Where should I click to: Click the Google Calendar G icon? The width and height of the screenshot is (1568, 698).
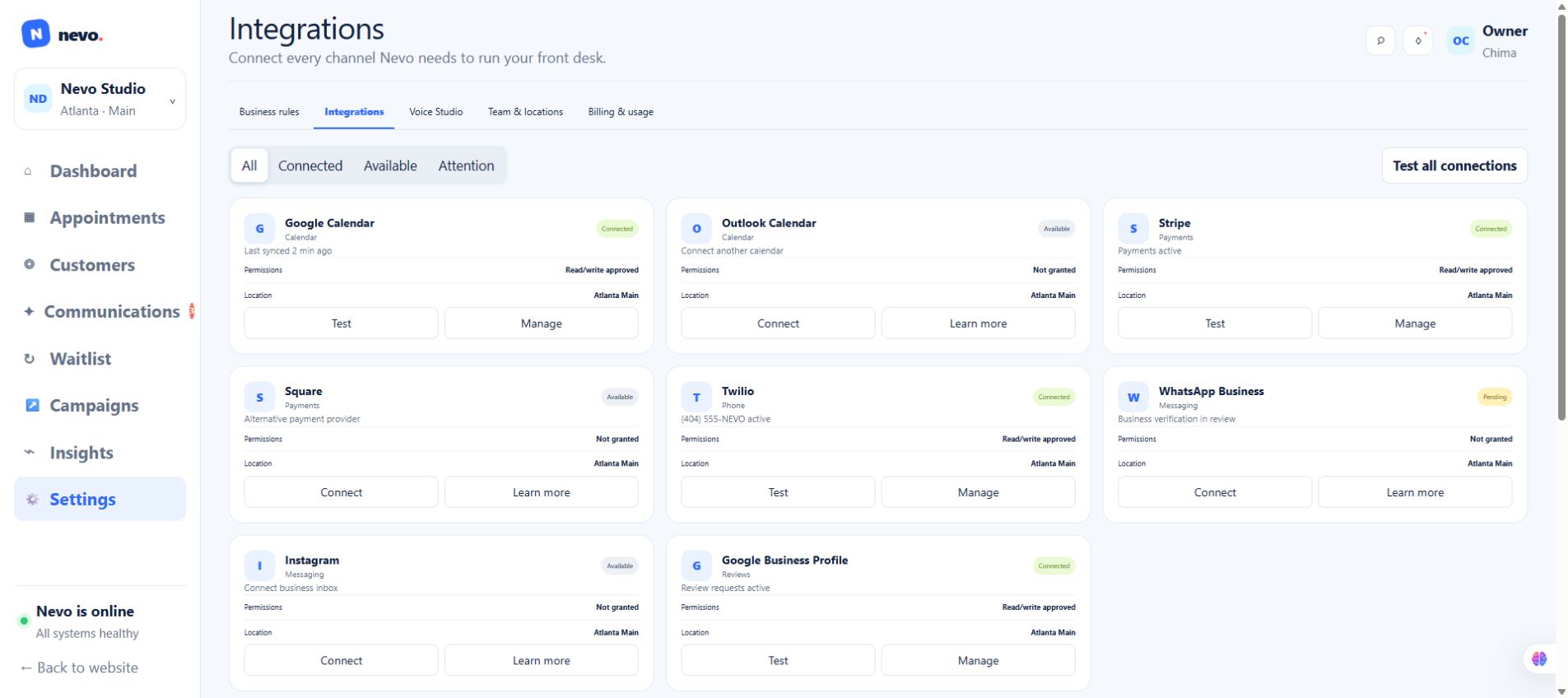(259, 229)
